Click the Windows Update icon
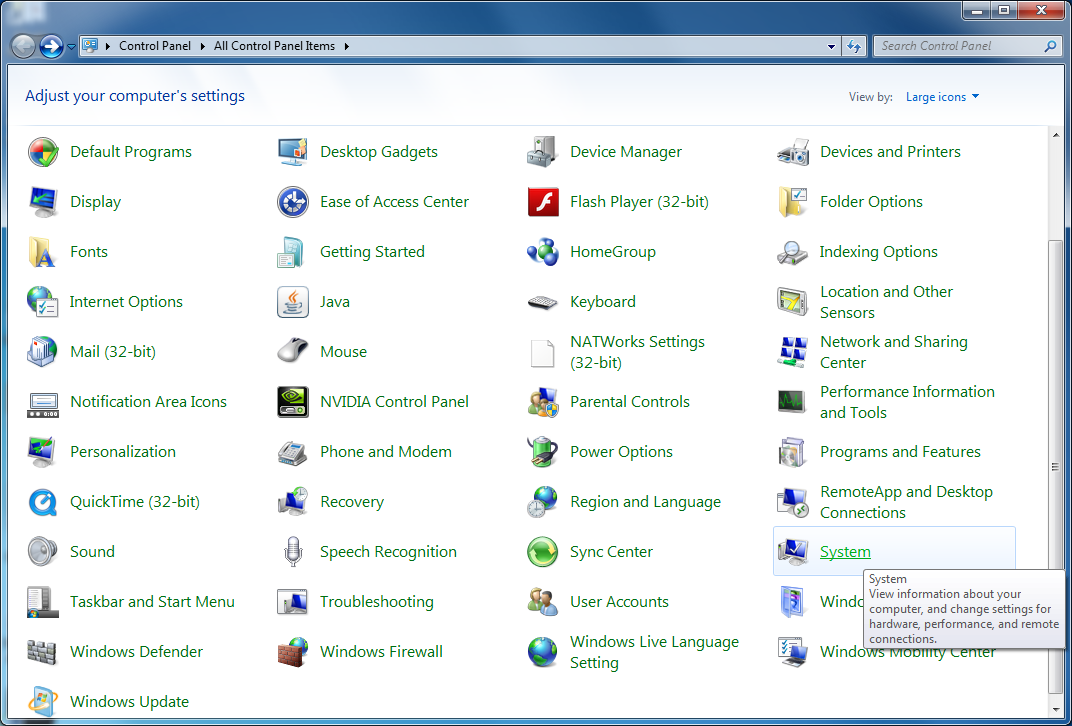The height and width of the screenshot is (726, 1072). pos(43,701)
